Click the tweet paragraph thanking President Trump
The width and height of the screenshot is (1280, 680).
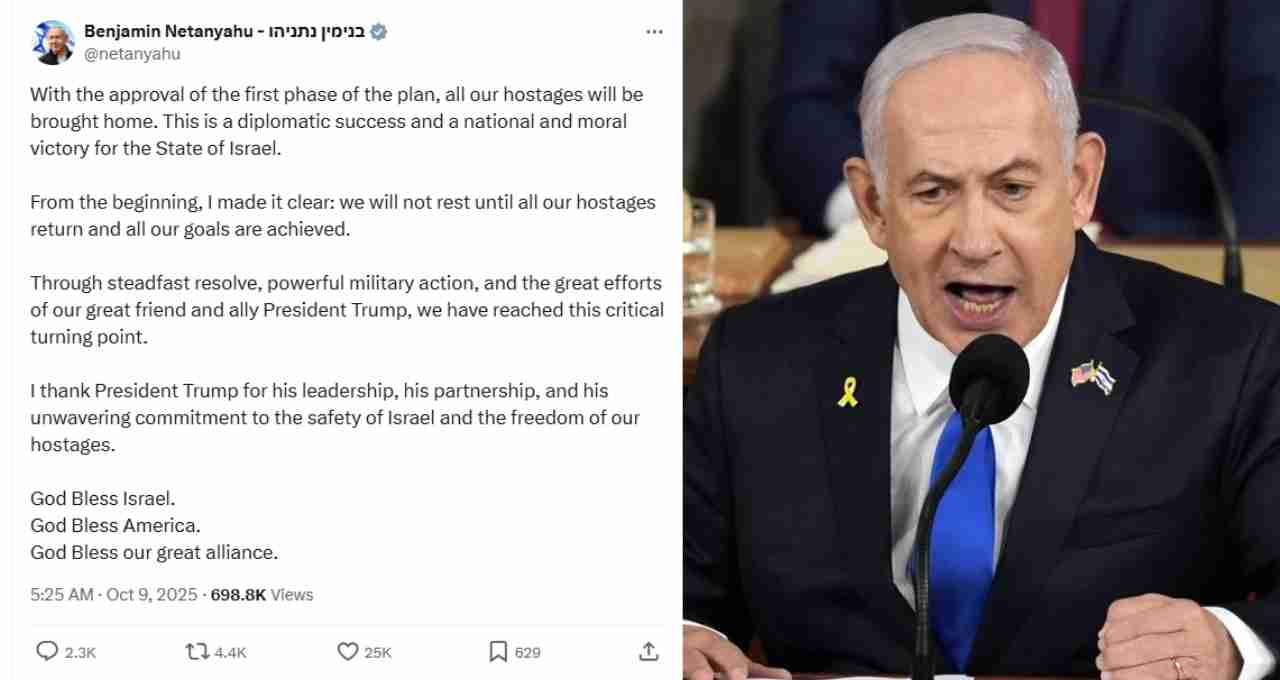tap(335, 417)
